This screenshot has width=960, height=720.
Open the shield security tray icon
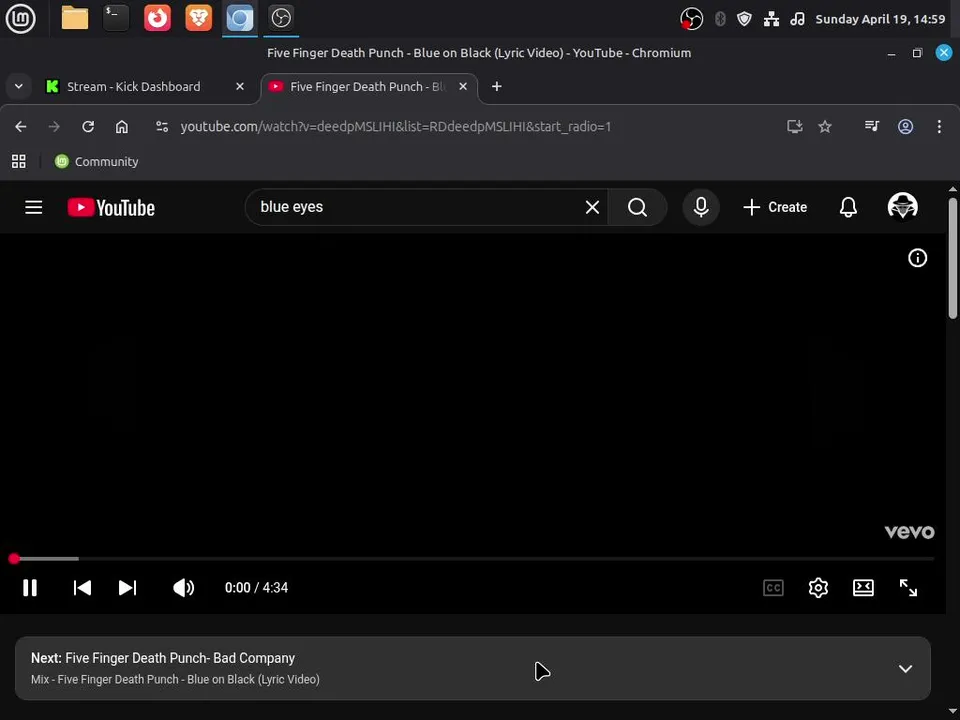point(744,19)
